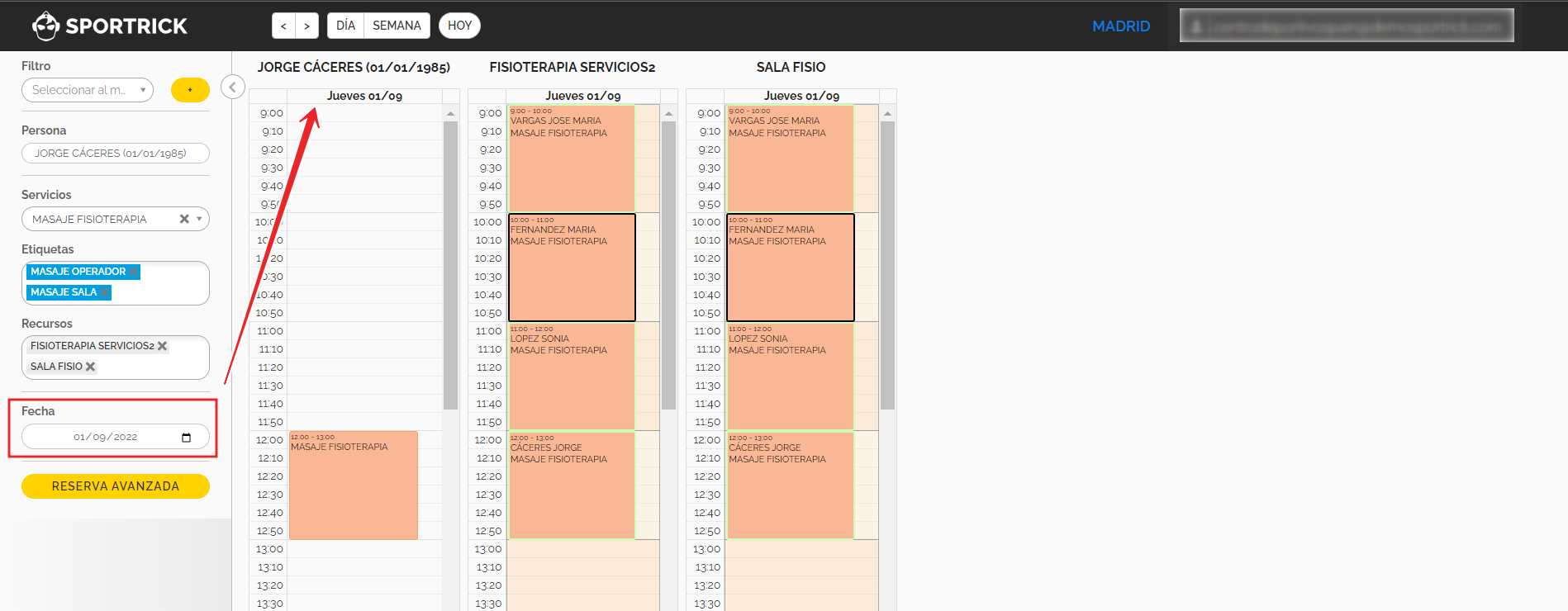
Task: Clear the MASAJE FISIOTERAPIA service selection
Action: pyautogui.click(x=184, y=219)
